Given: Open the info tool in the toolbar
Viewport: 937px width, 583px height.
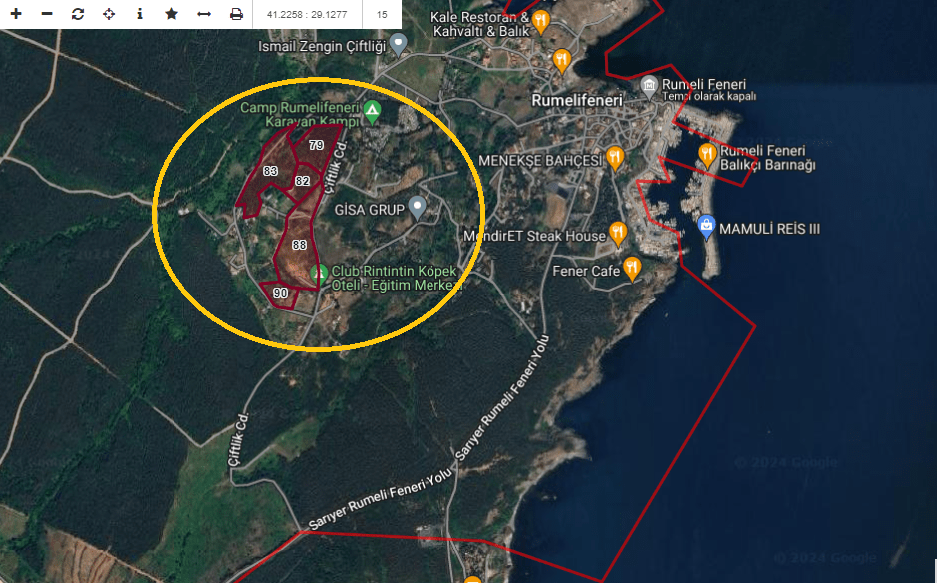Looking at the screenshot, I should pyautogui.click(x=140, y=14).
